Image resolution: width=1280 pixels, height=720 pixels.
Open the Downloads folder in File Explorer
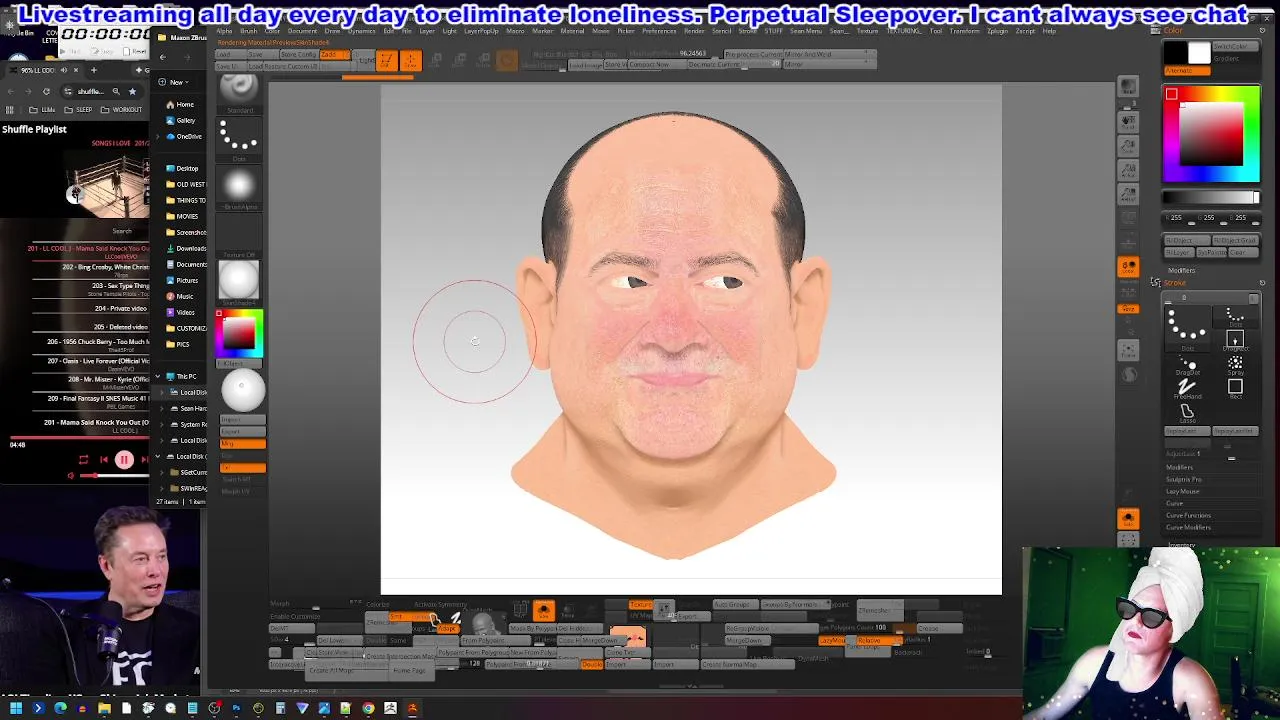186,248
